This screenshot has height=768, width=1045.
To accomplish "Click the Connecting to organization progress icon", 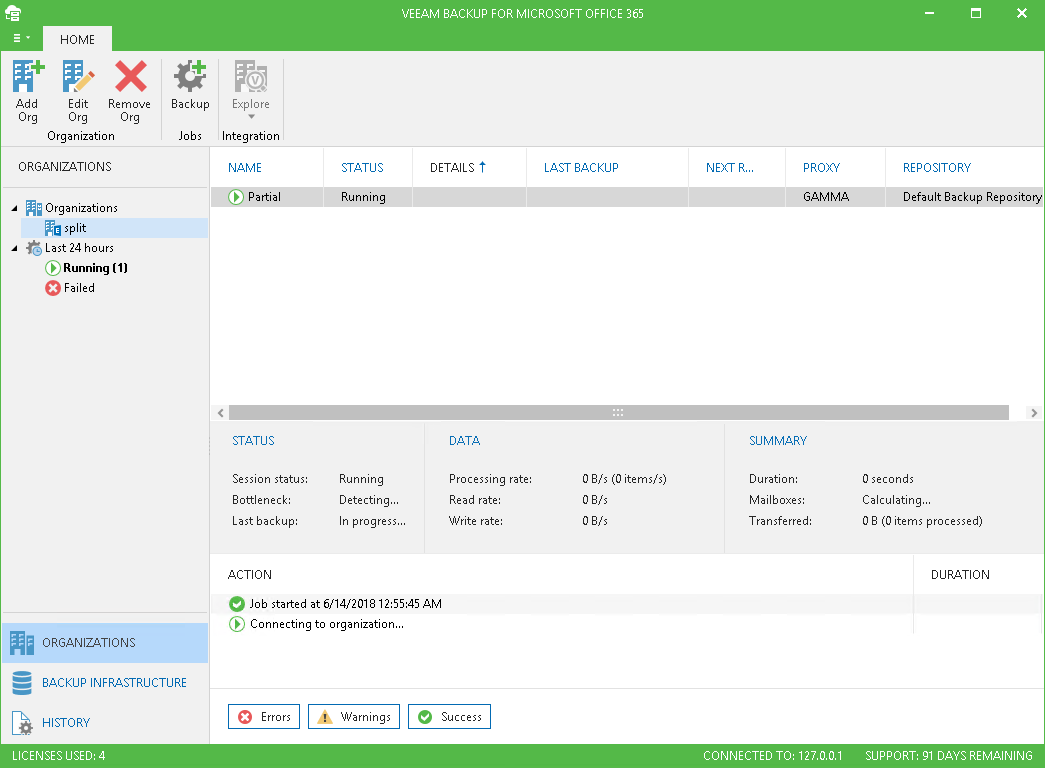I will point(237,624).
